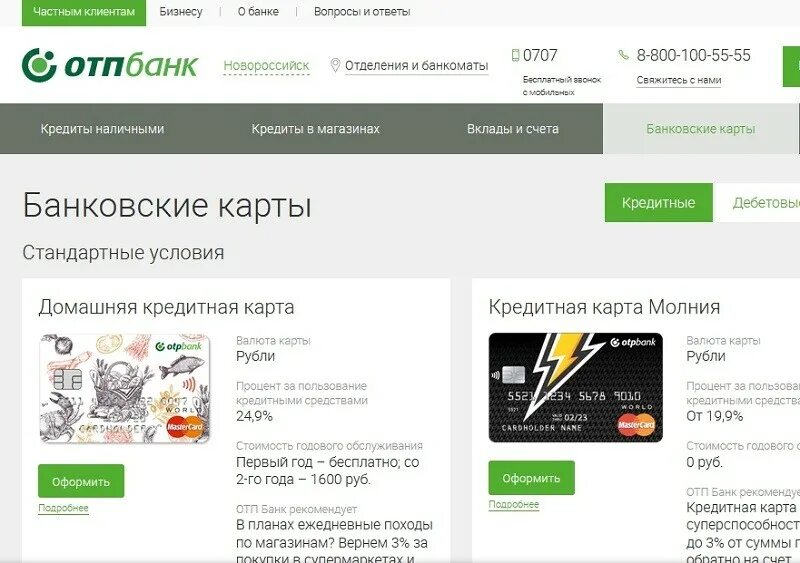
Task: Click the OTP Bank logo
Action: tap(110, 65)
